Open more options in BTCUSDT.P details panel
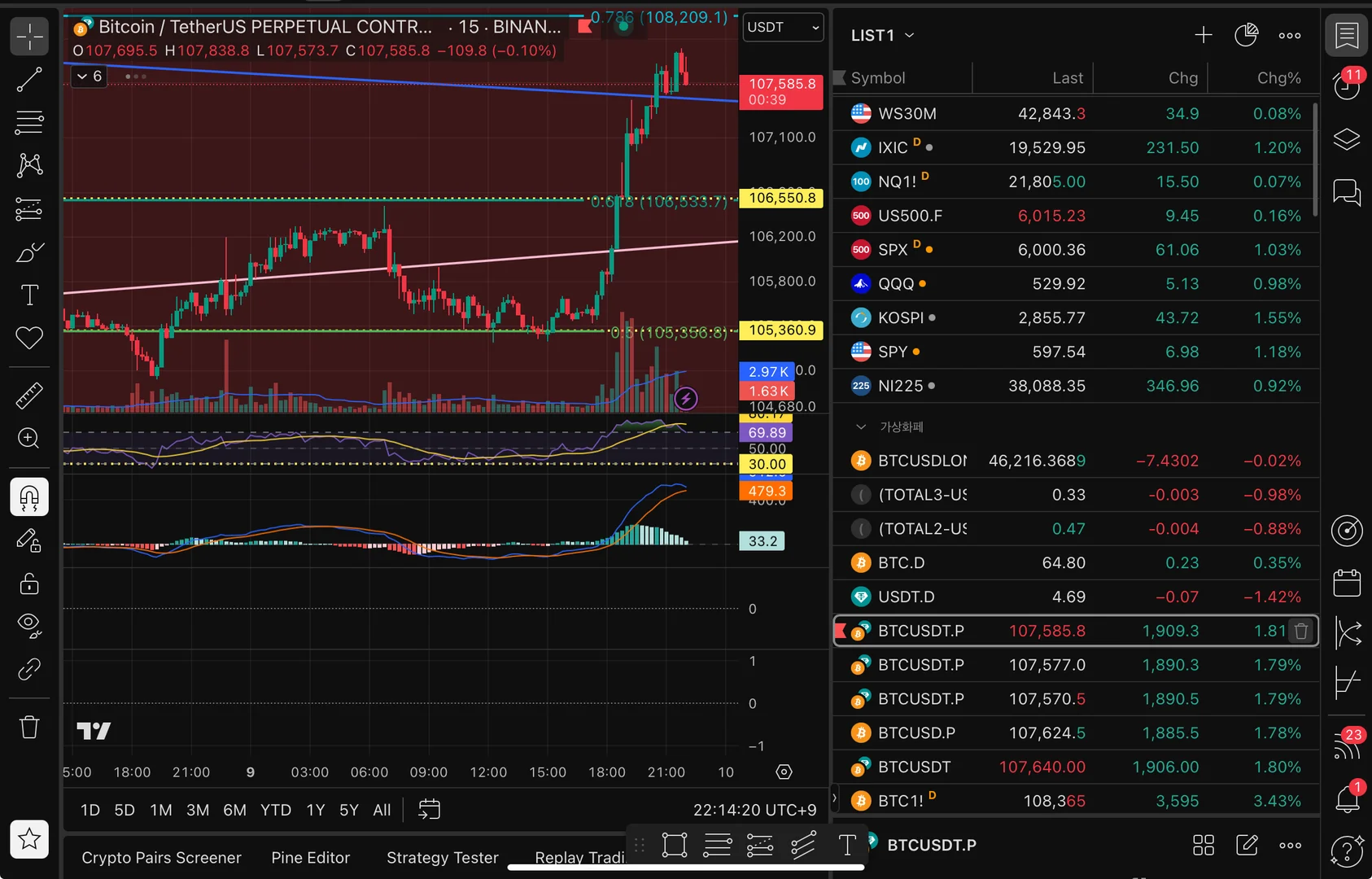Viewport: 1372px width, 879px height. (x=1290, y=845)
